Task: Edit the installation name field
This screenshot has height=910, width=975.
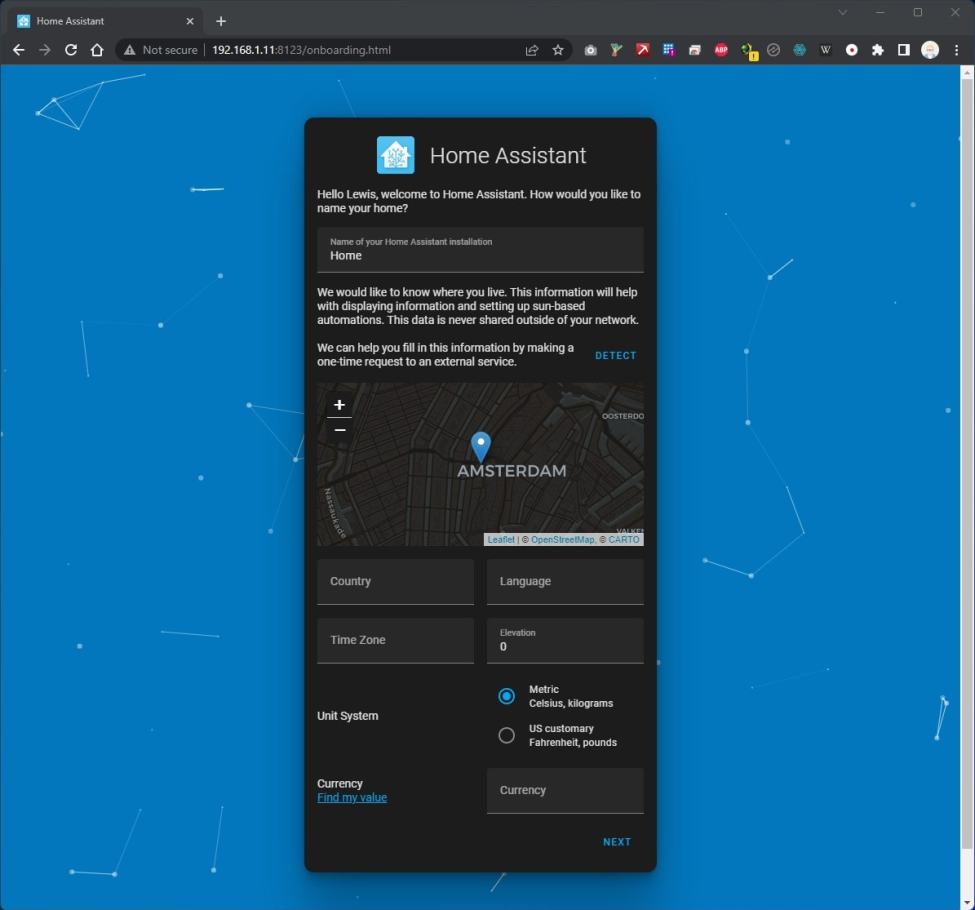Action: [480, 249]
